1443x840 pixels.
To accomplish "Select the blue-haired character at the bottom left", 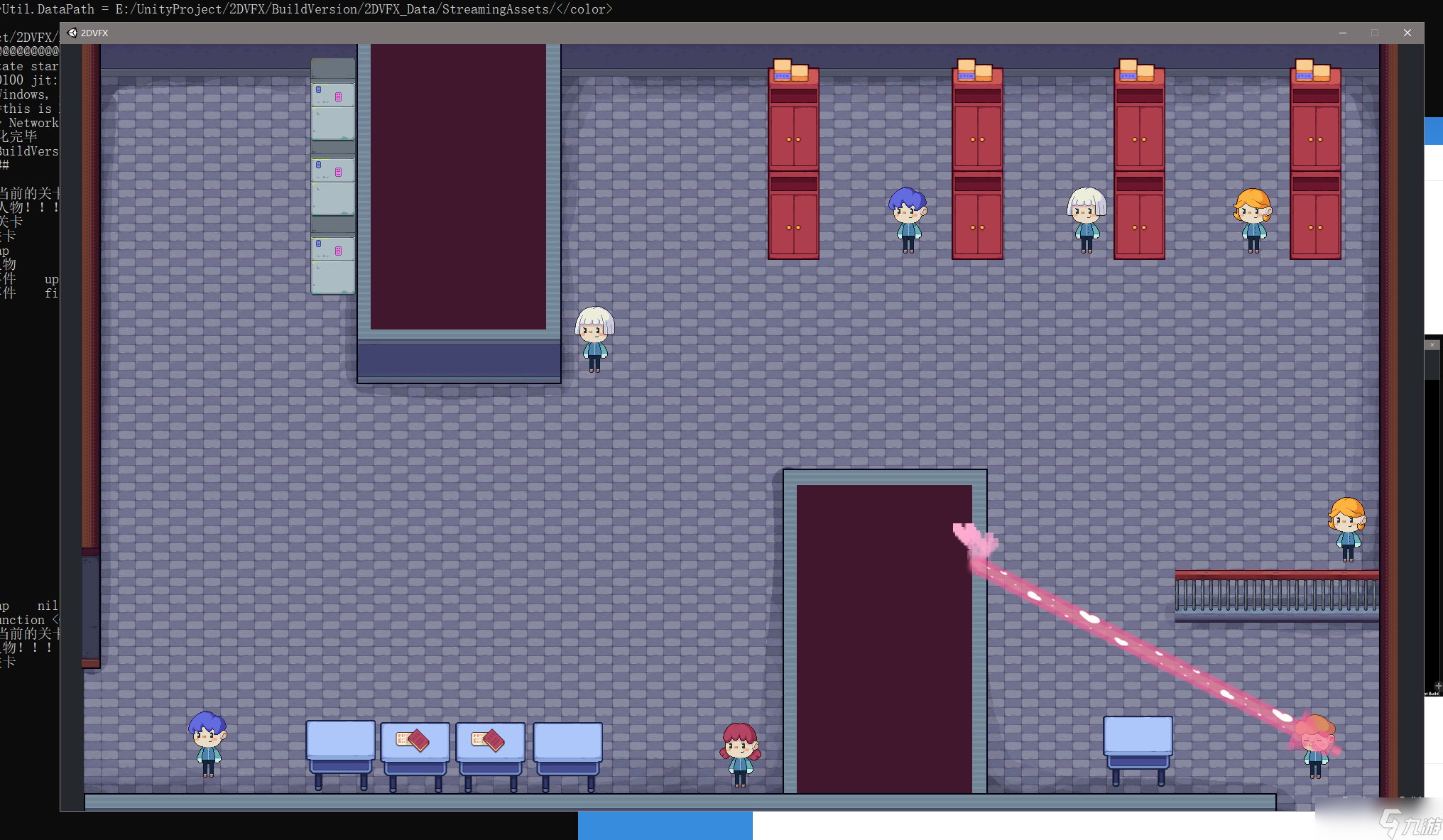I will pos(207,743).
